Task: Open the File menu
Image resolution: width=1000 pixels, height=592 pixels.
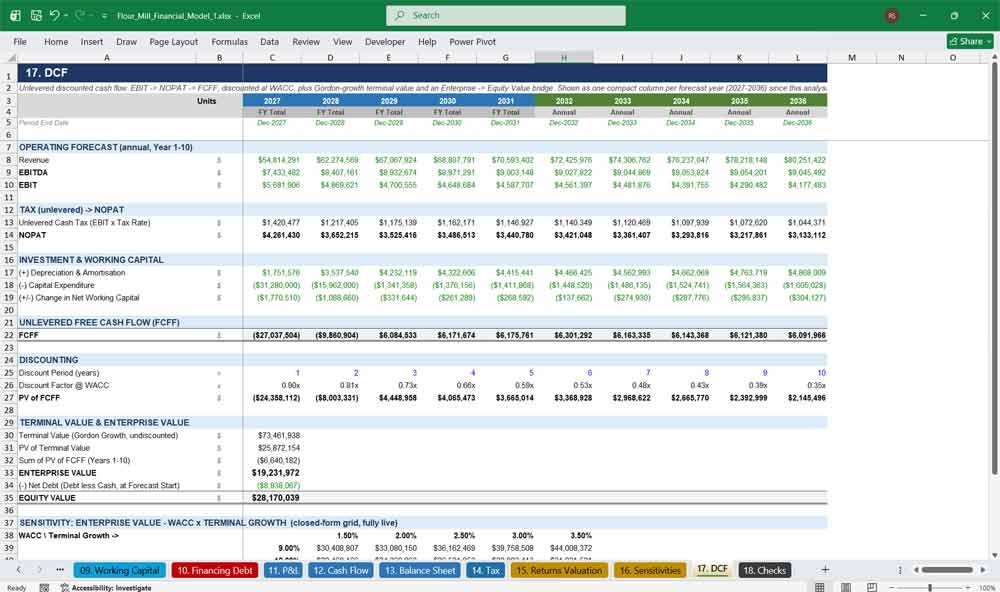Action: click(20, 41)
